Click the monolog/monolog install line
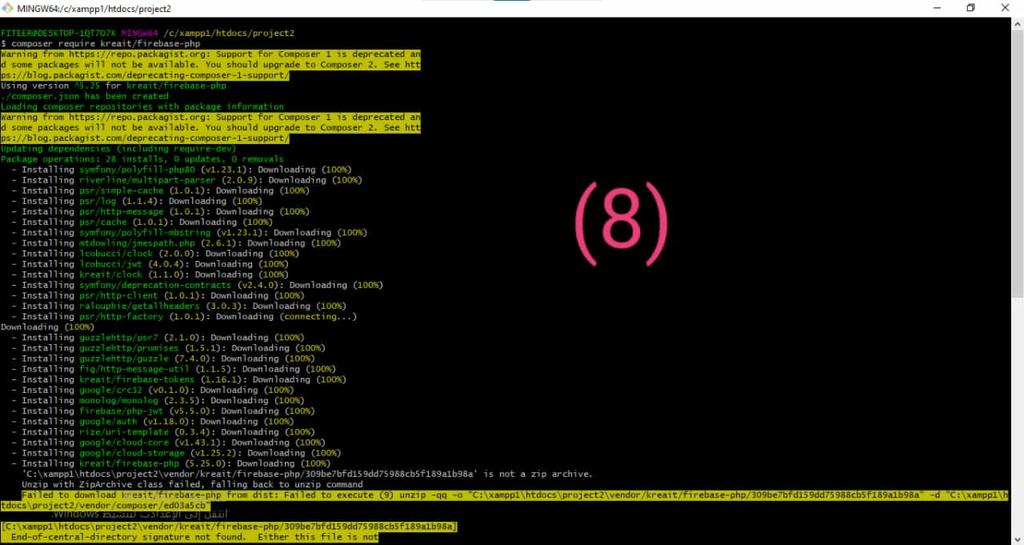 tap(157, 400)
